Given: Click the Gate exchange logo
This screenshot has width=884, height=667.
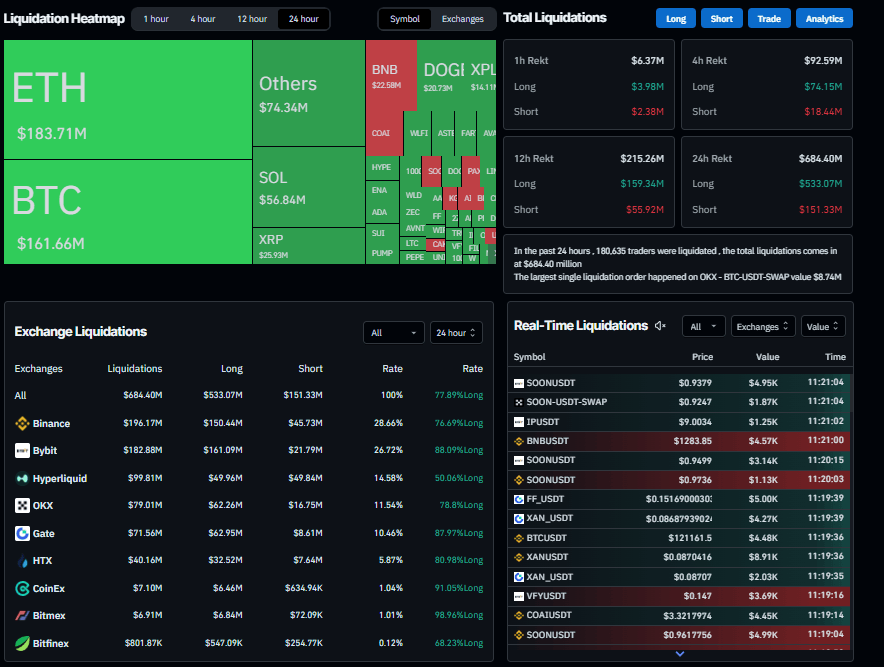Looking at the screenshot, I should (x=21, y=533).
